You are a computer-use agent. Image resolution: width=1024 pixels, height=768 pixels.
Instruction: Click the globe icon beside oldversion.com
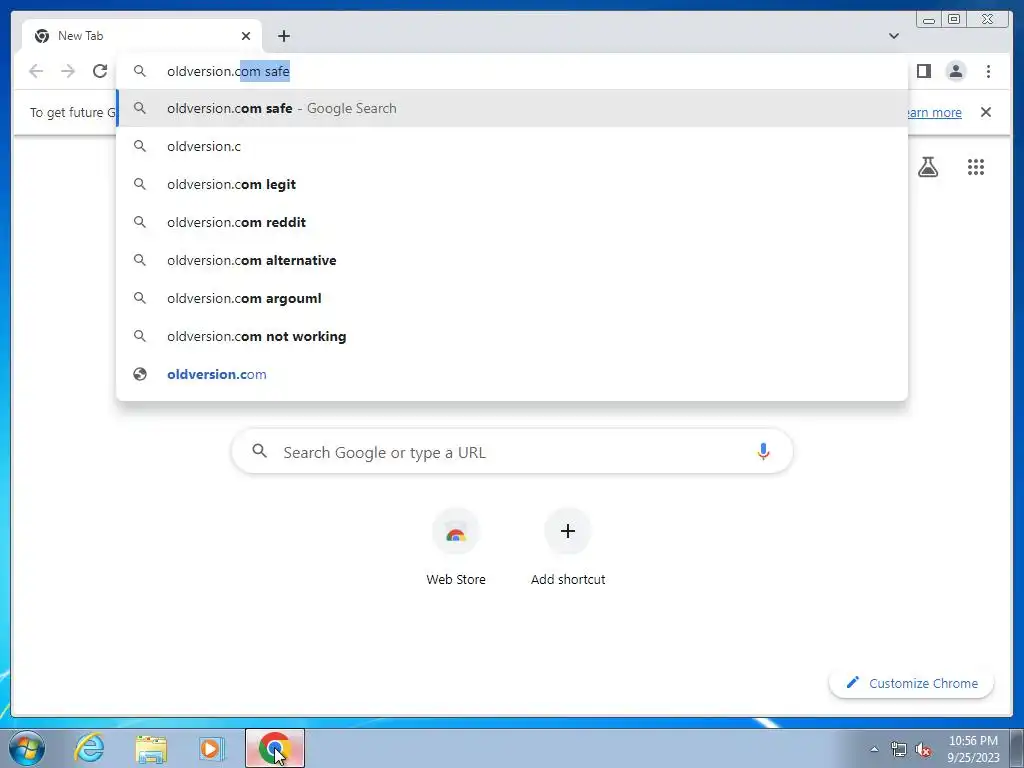pyautogui.click(x=140, y=374)
